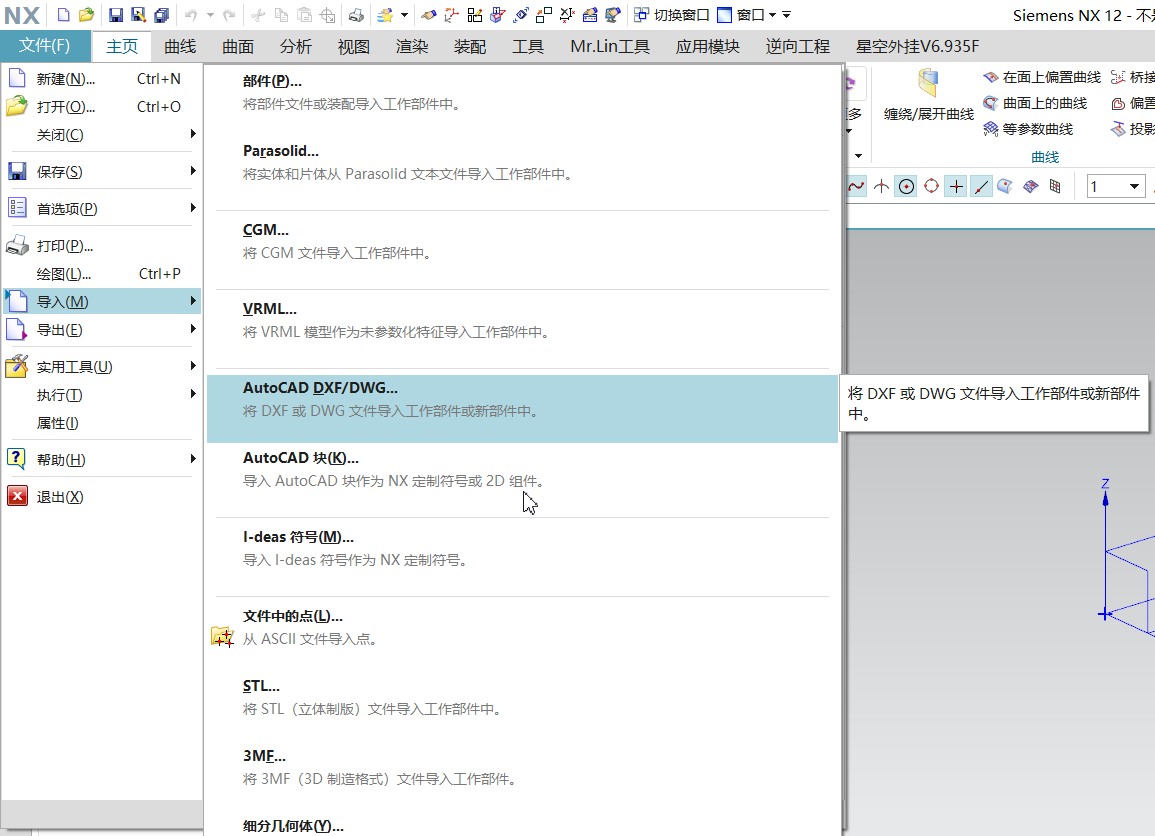Viewport: 1155px width, 836px height.
Task: Click the Open folder icon in quick access toolbar
Action: click(x=87, y=15)
